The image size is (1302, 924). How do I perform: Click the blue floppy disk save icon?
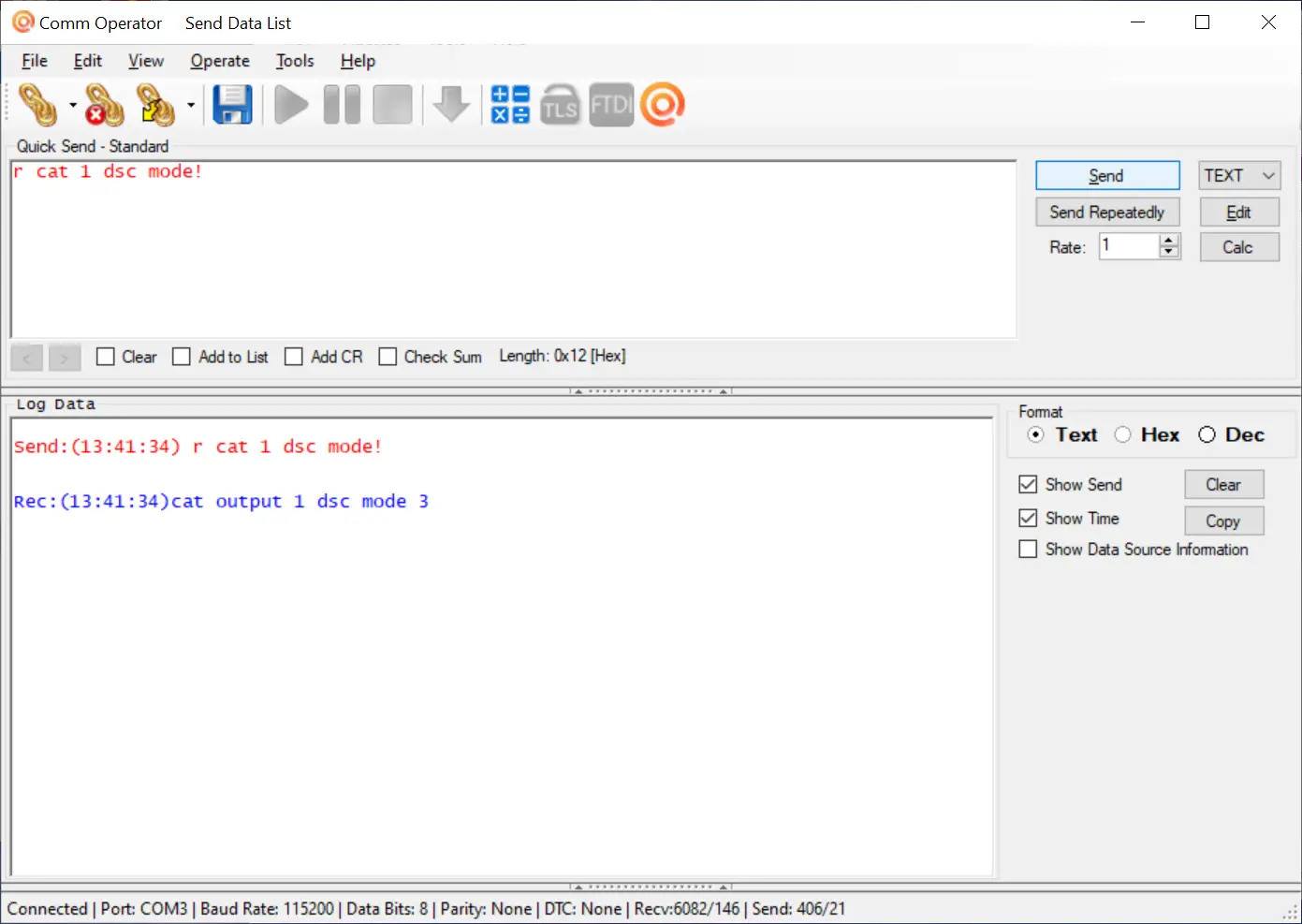pyautogui.click(x=232, y=105)
